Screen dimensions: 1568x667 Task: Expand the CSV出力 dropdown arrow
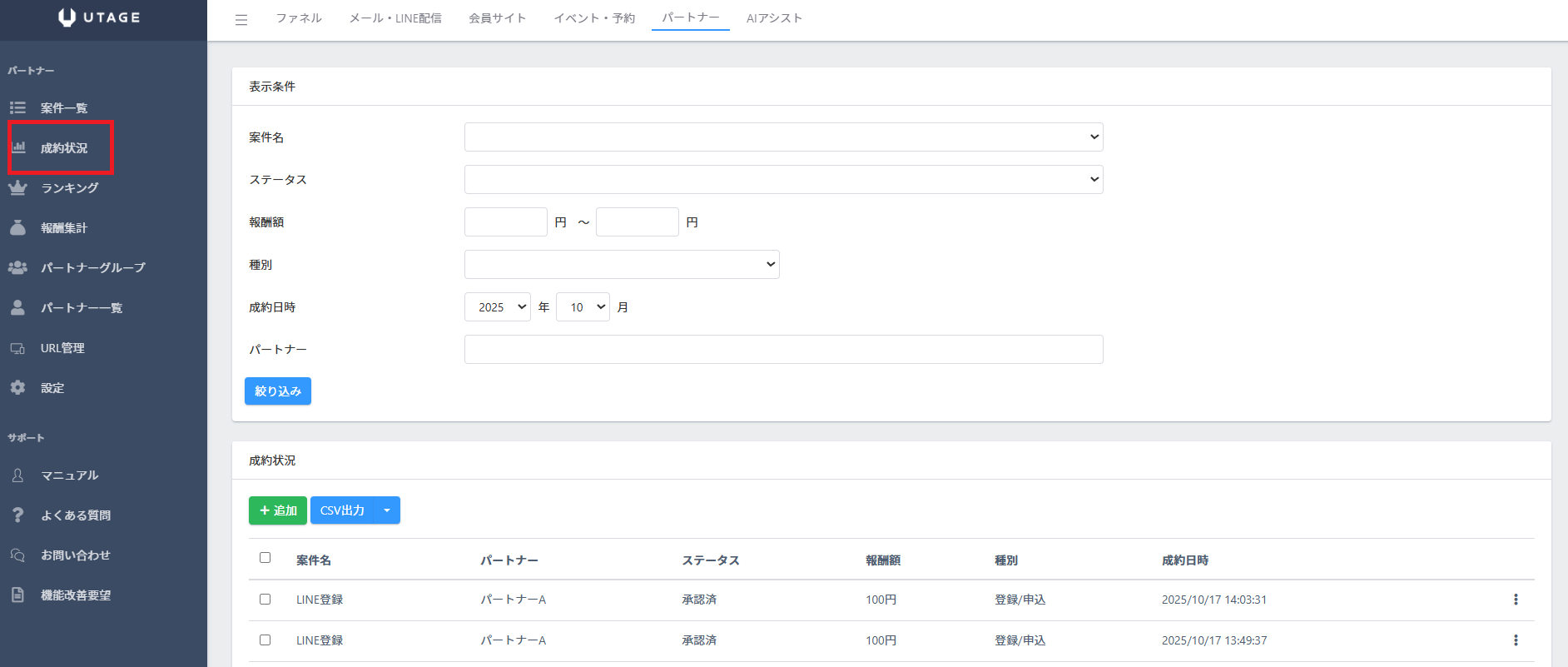pos(387,510)
